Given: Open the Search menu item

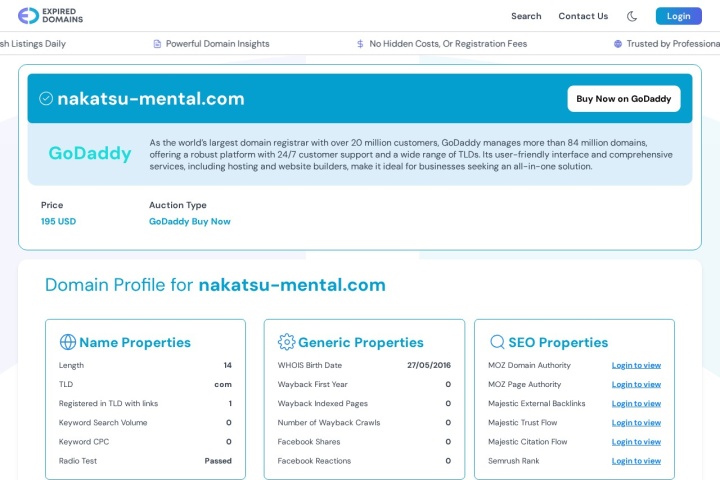Looking at the screenshot, I should coord(526,16).
